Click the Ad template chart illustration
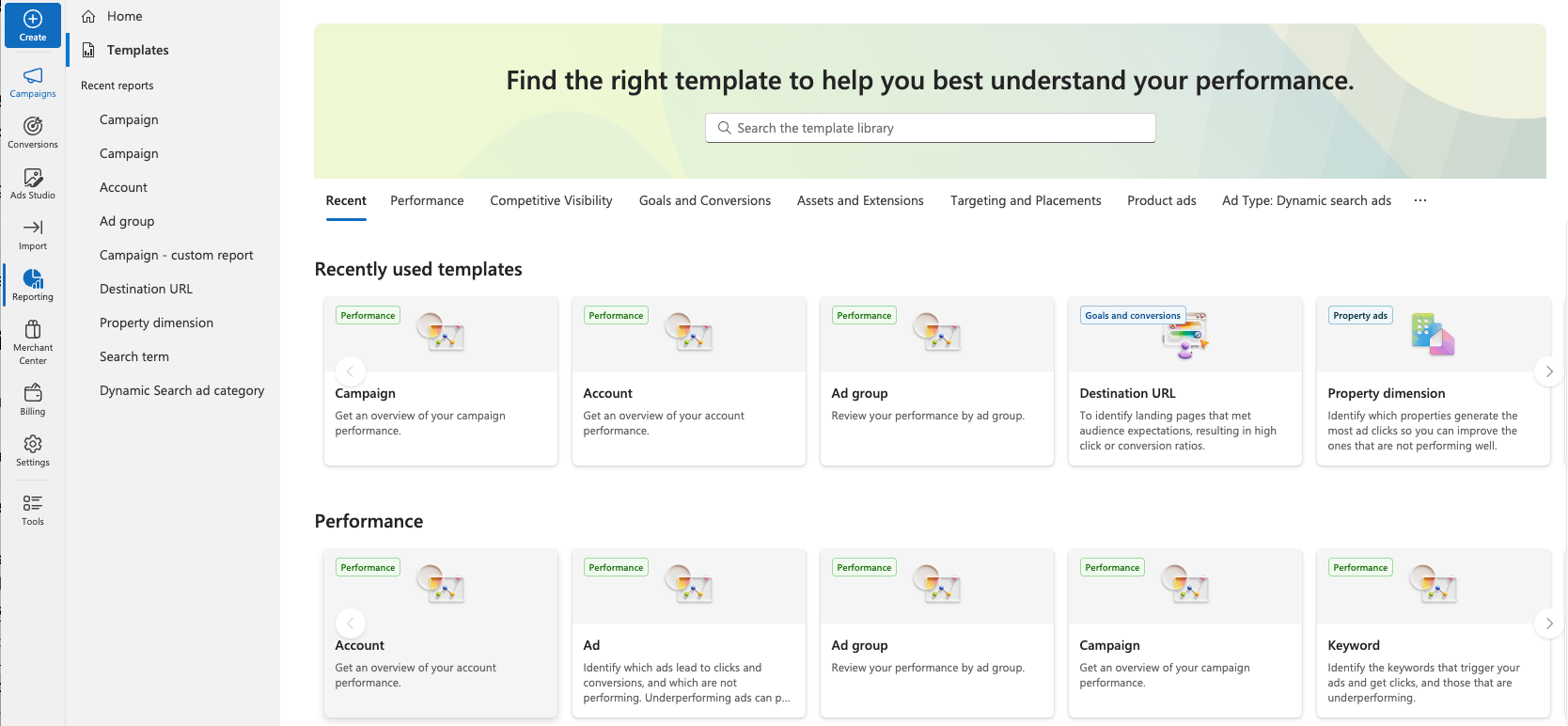The width and height of the screenshot is (1568, 726). (688, 584)
